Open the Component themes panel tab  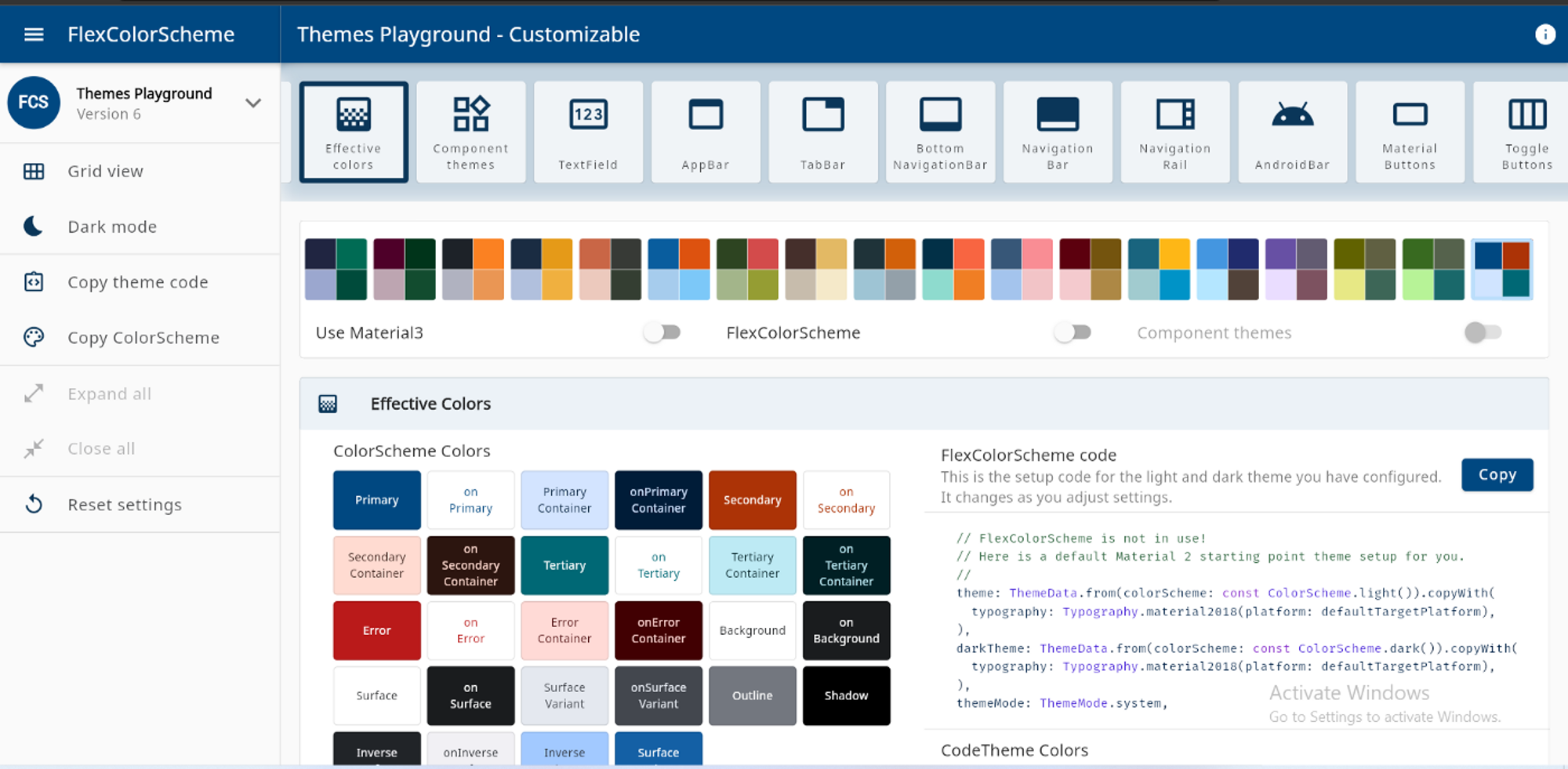470,132
